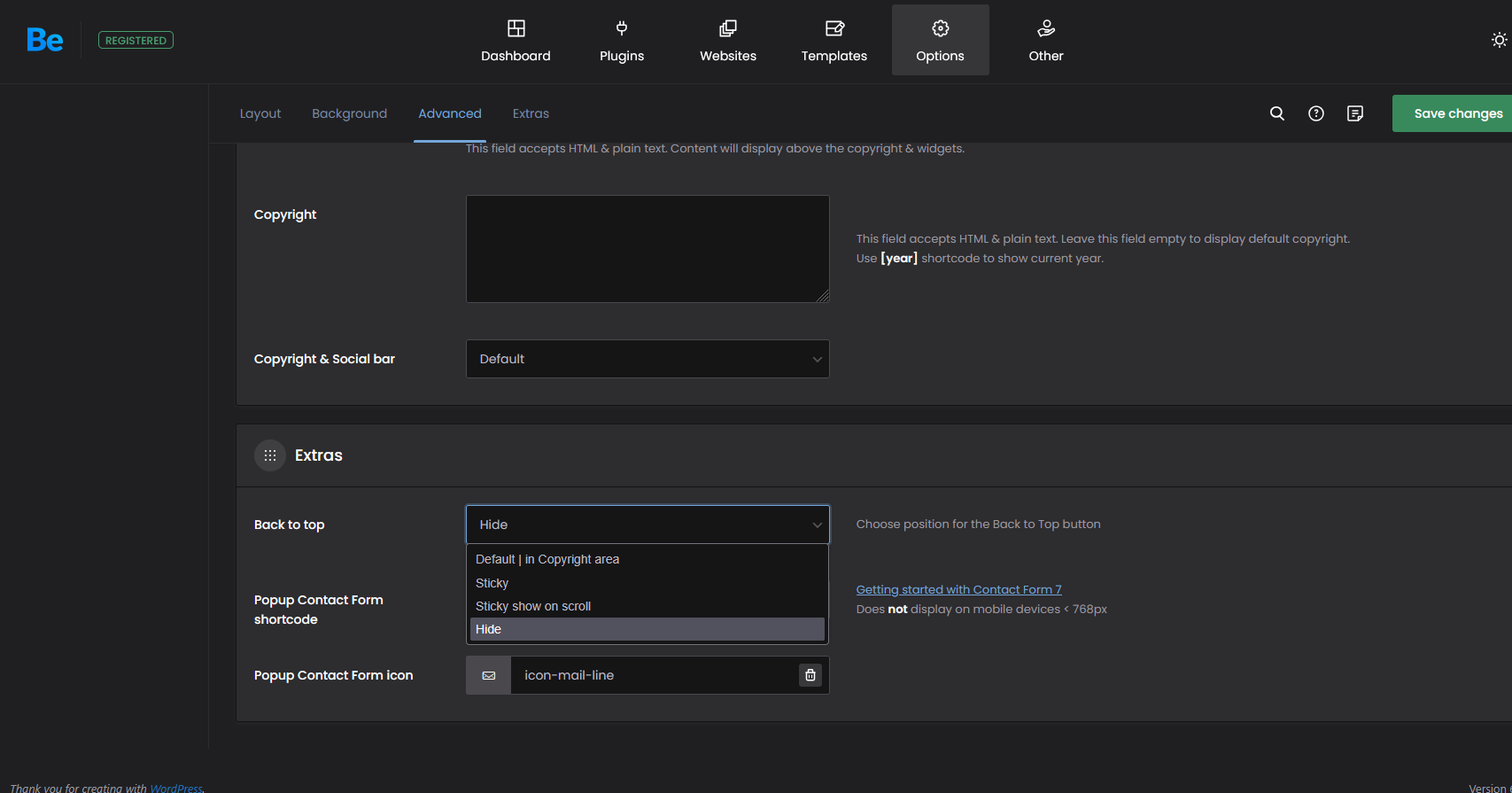Toggle the light/dark mode sun icon
This screenshot has width=1512, height=793.
tap(1499, 40)
